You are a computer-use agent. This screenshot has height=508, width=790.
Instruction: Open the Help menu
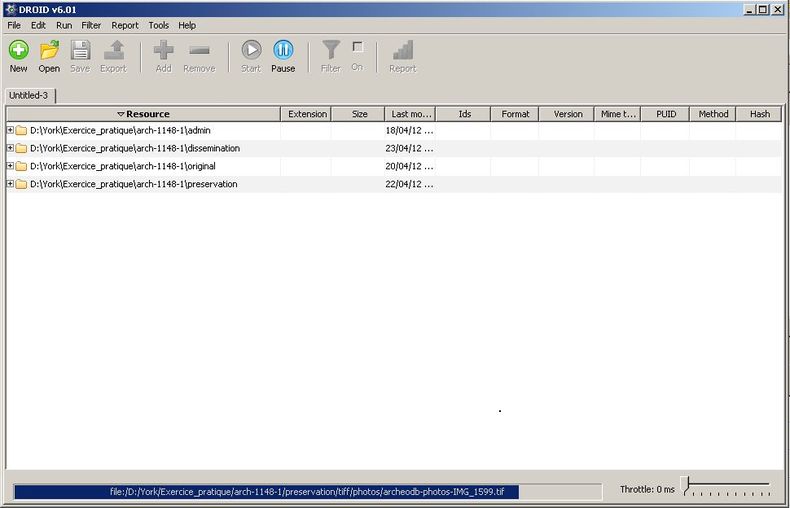coord(187,25)
